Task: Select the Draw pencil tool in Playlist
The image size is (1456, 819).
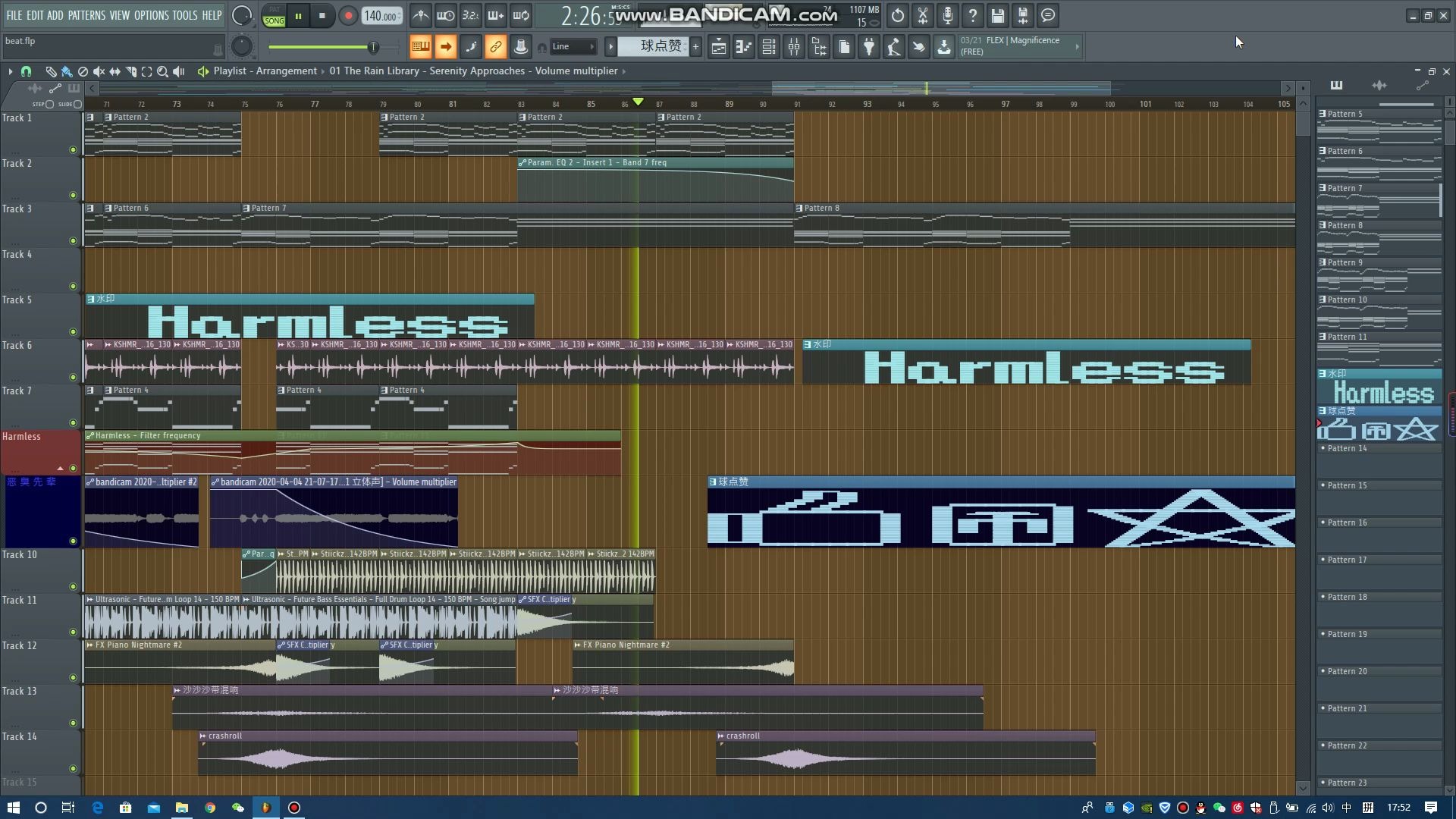Action: coord(51,71)
